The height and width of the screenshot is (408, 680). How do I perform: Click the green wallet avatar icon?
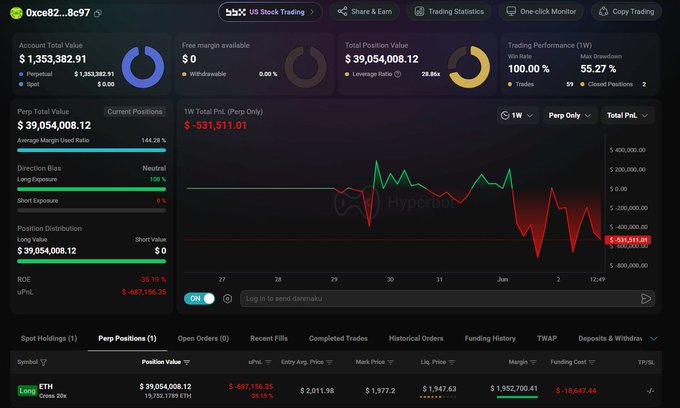point(16,13)
